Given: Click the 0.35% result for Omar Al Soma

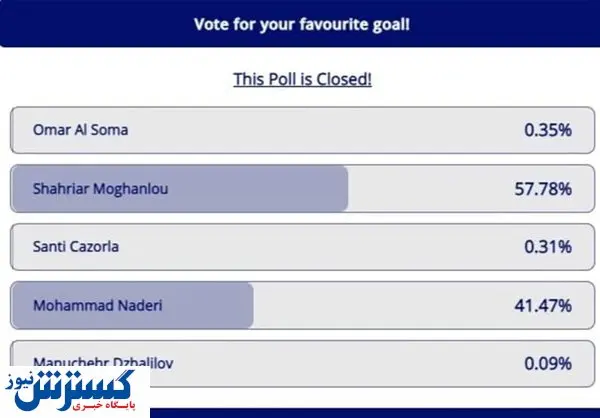Looking at the screenshot, I should [548, 130].
